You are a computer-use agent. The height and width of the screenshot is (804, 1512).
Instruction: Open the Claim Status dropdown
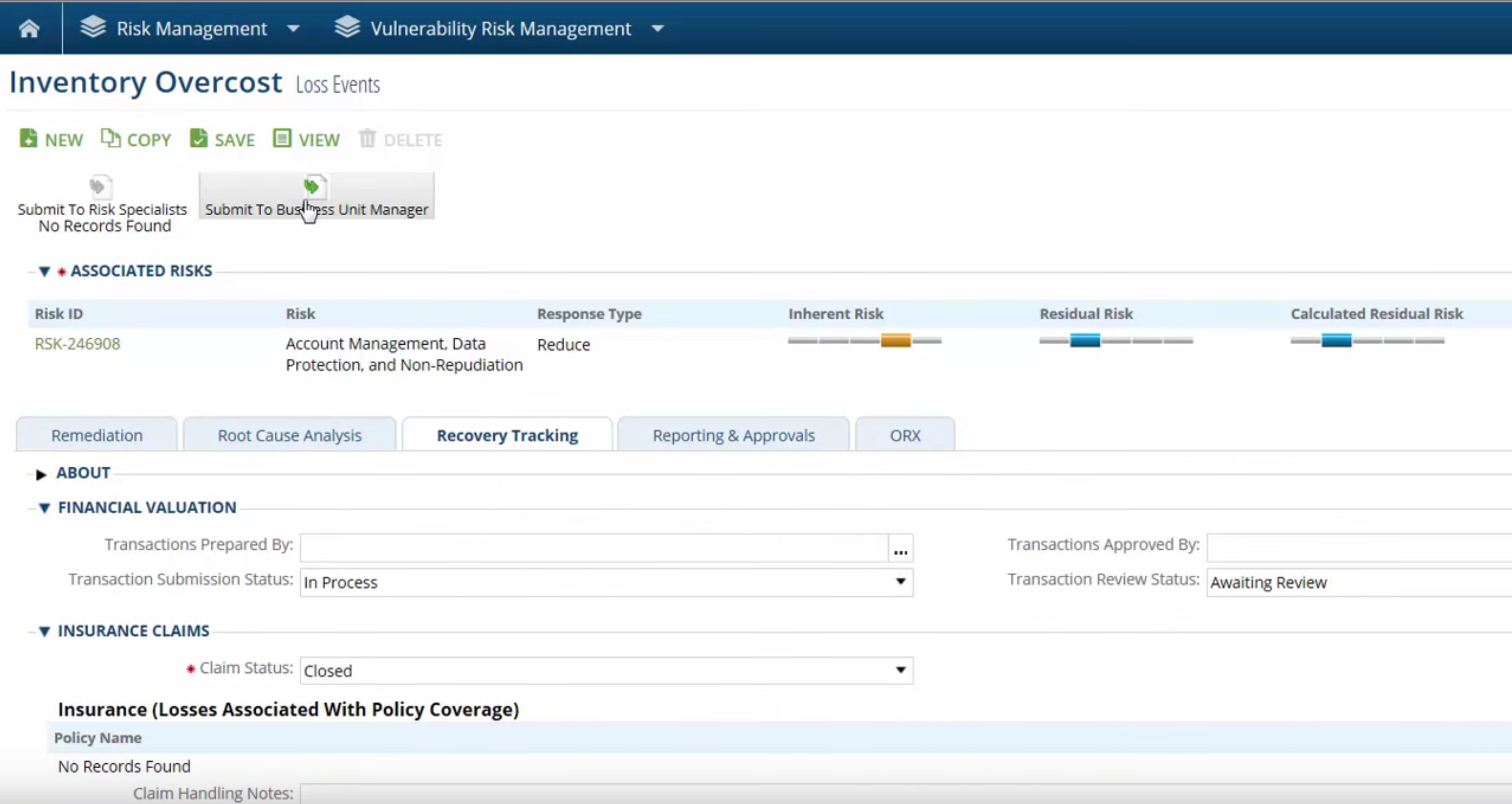(x=607, y=671)
